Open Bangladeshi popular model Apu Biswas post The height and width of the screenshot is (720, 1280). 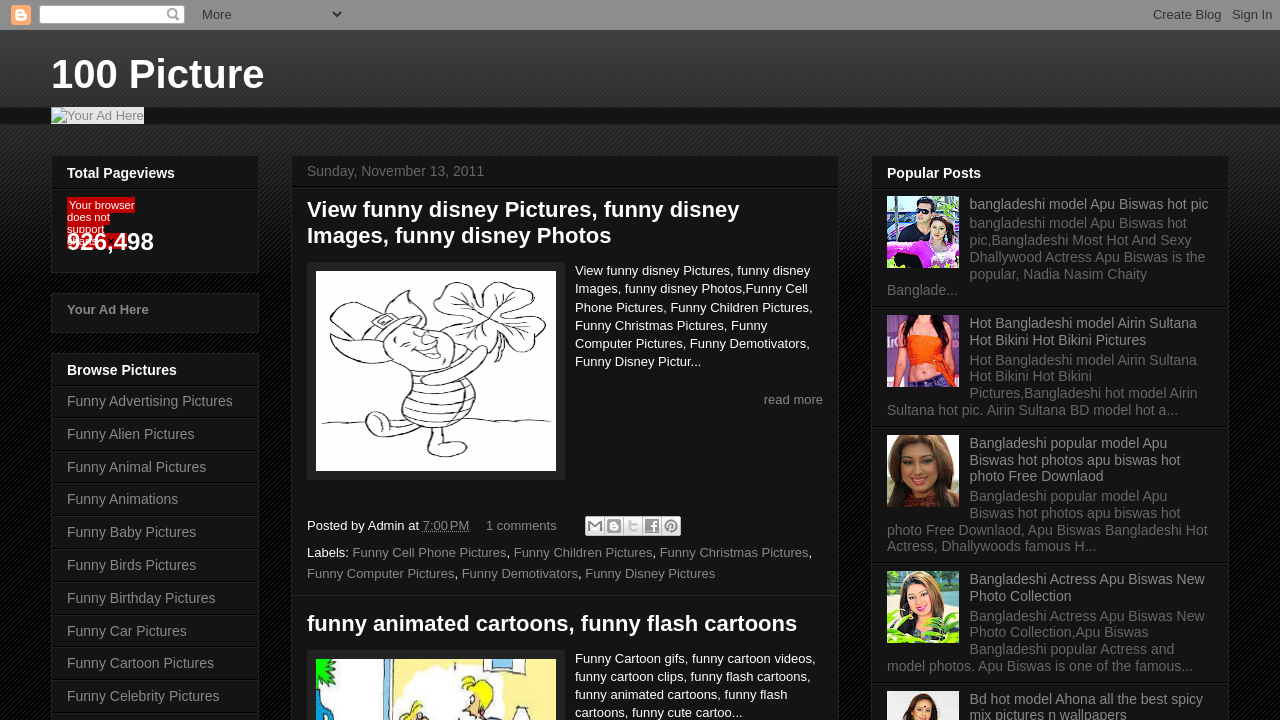(x=1075, y=460)
